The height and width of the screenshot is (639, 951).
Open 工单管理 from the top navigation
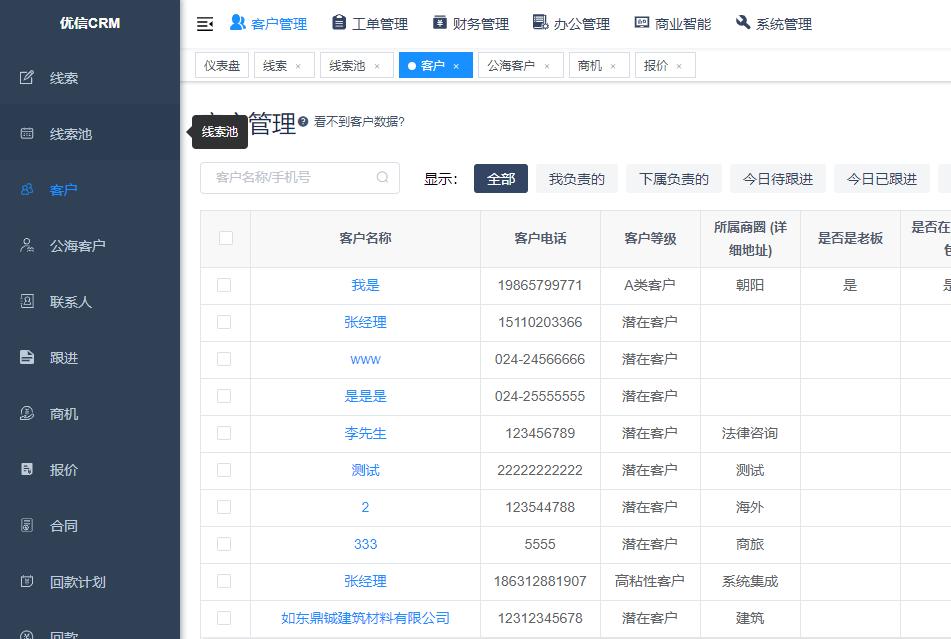click(370, 23)
